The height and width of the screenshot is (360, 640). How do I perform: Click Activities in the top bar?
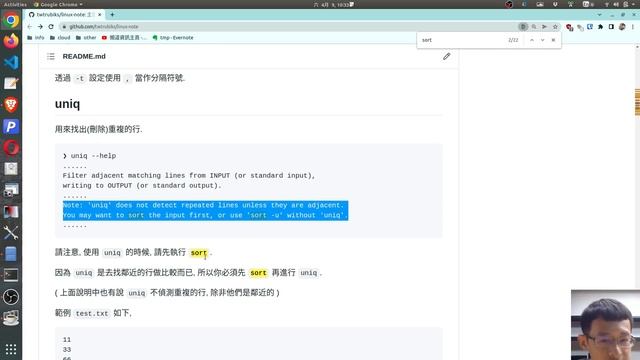tap(15, 4)
